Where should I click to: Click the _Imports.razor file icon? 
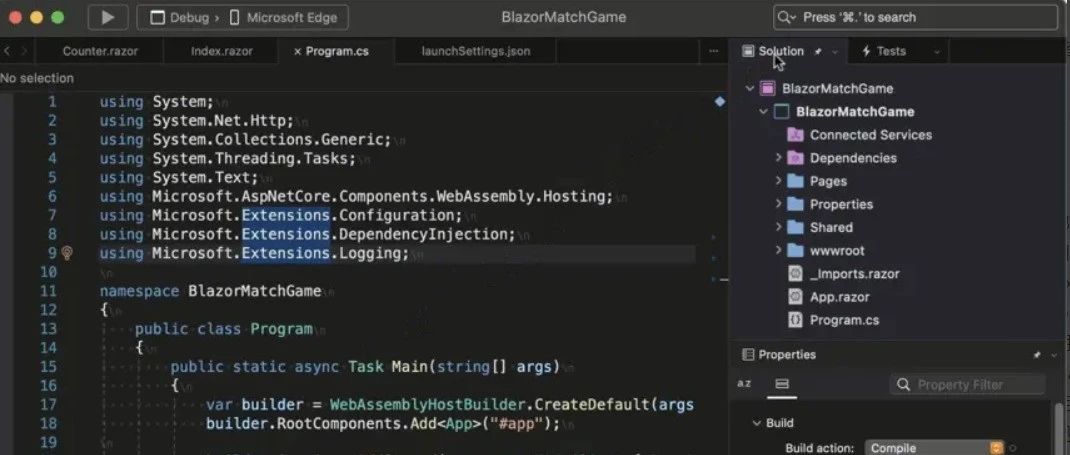click(795, 274)
